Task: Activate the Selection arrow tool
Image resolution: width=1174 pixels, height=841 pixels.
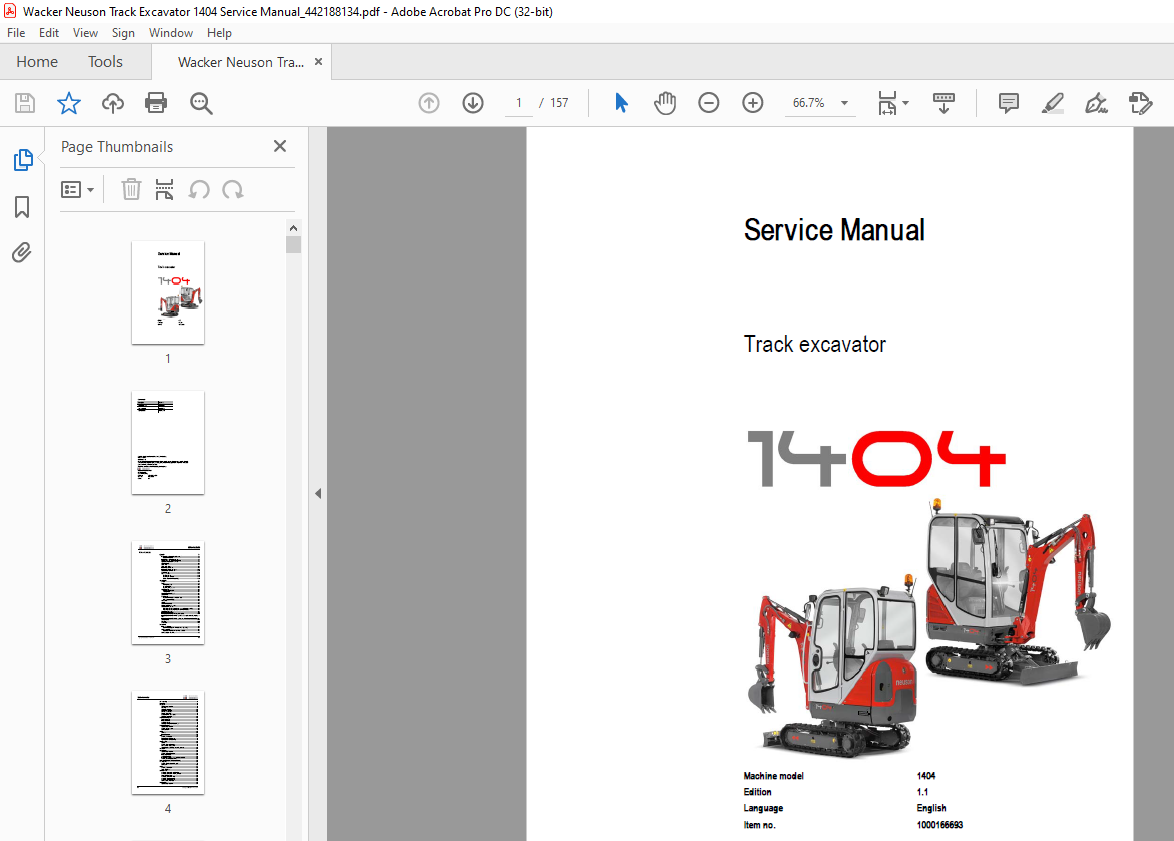Action: tap(621, 103)
